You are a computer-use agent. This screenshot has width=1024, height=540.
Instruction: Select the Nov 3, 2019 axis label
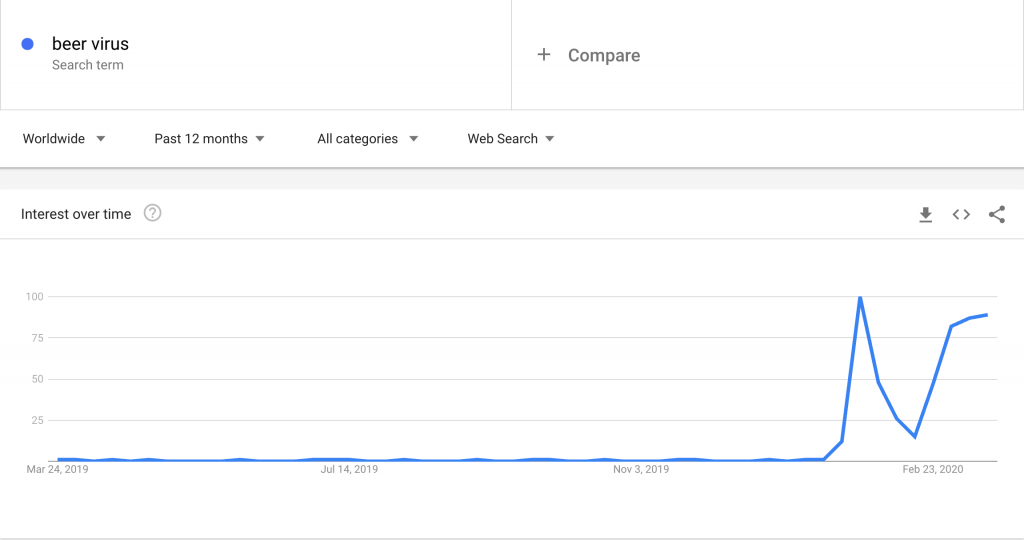pyautogui.click(x=641, y=469)
